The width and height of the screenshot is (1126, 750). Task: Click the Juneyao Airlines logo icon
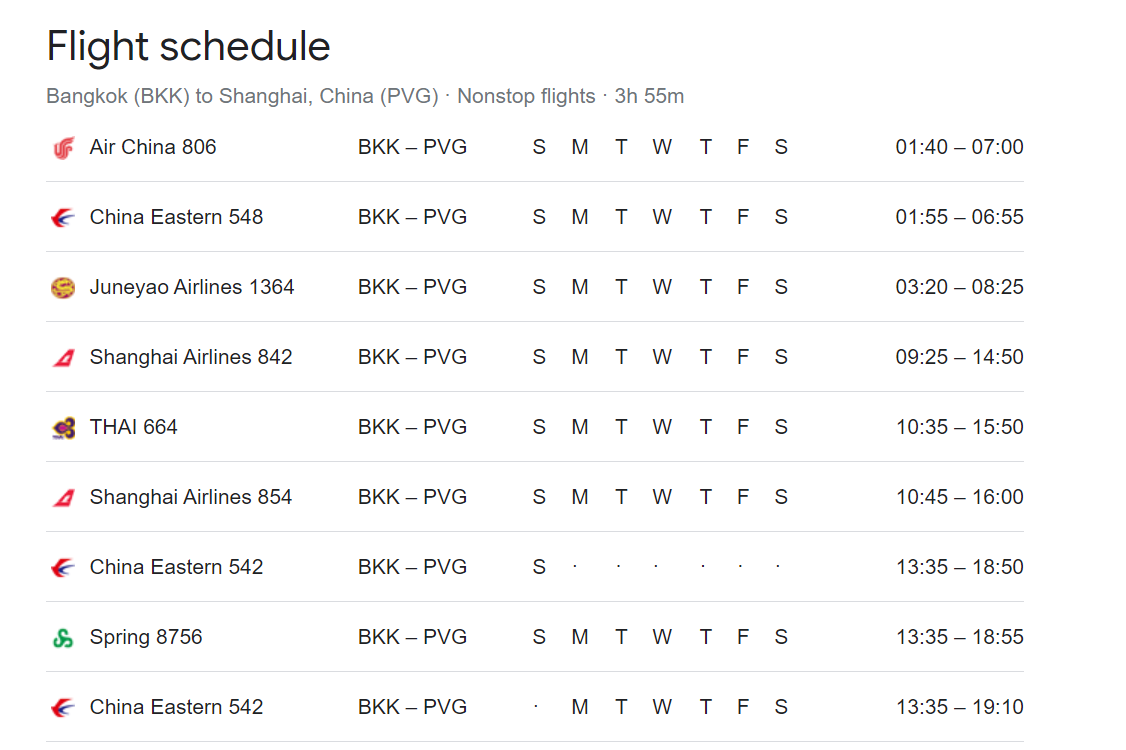tap(63, 287)
